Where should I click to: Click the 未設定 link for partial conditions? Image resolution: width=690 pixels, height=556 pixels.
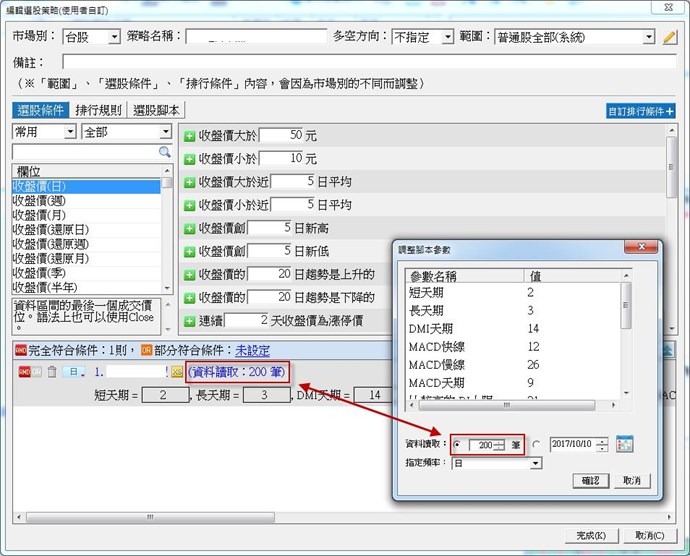252,351
